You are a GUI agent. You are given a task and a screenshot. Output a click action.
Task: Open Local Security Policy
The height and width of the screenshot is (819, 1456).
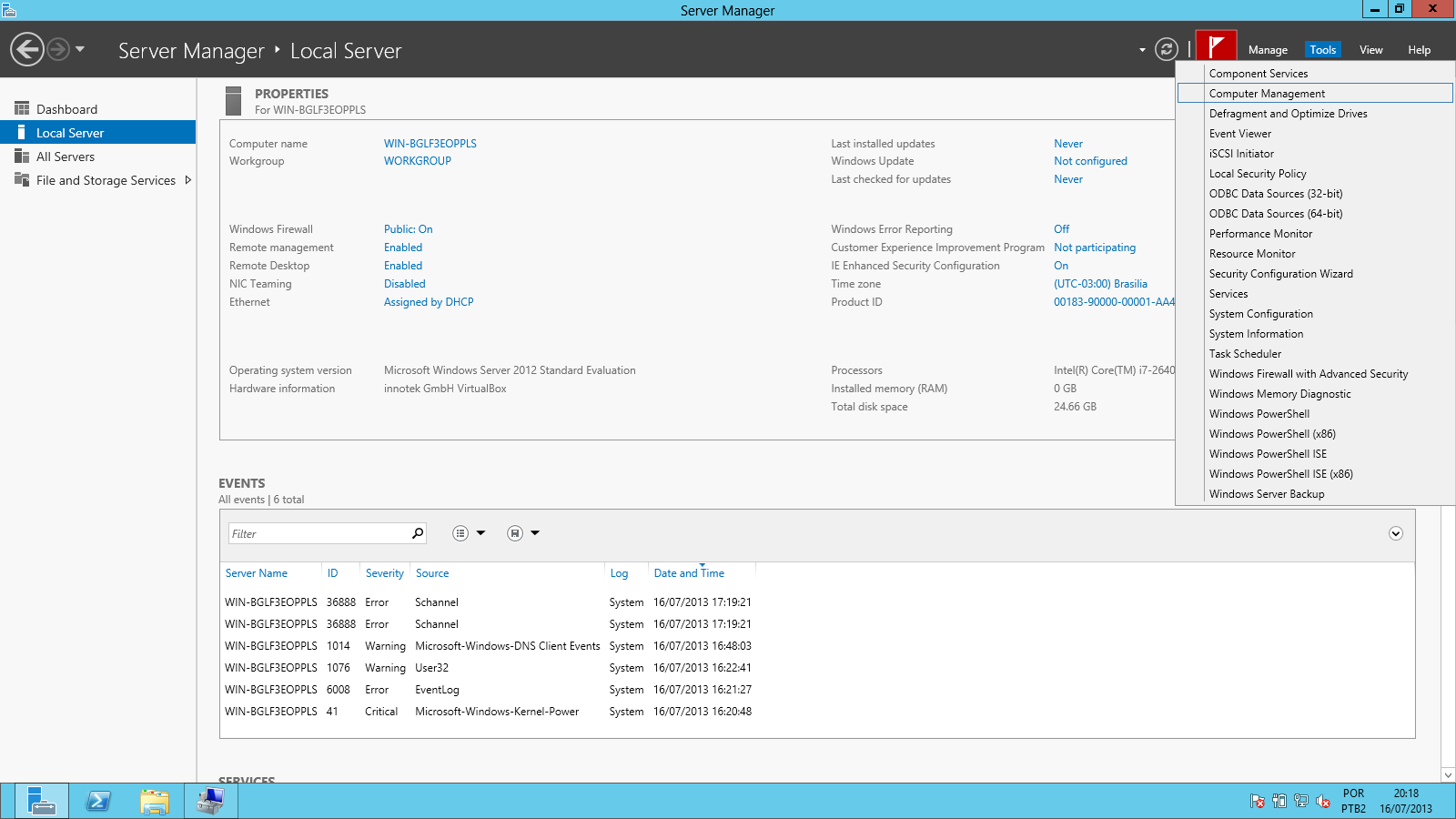1315,174
